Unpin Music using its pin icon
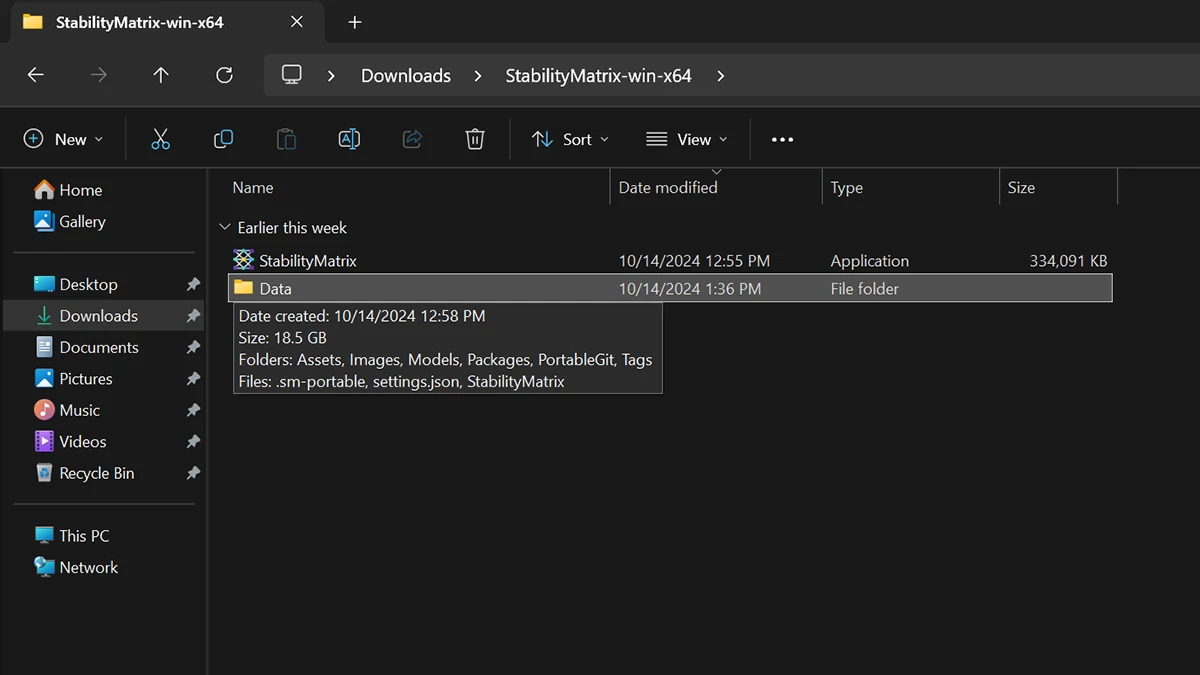1200x675 pixels. 193,411
